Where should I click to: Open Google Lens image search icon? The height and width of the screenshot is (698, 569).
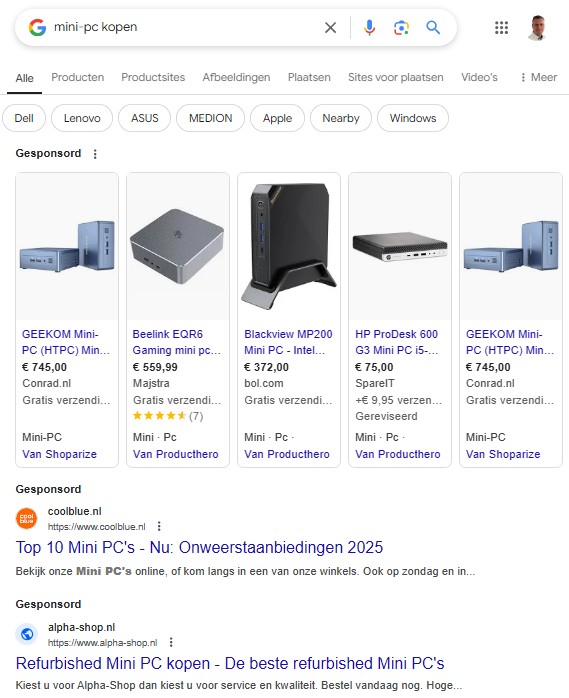pos(401,28)
